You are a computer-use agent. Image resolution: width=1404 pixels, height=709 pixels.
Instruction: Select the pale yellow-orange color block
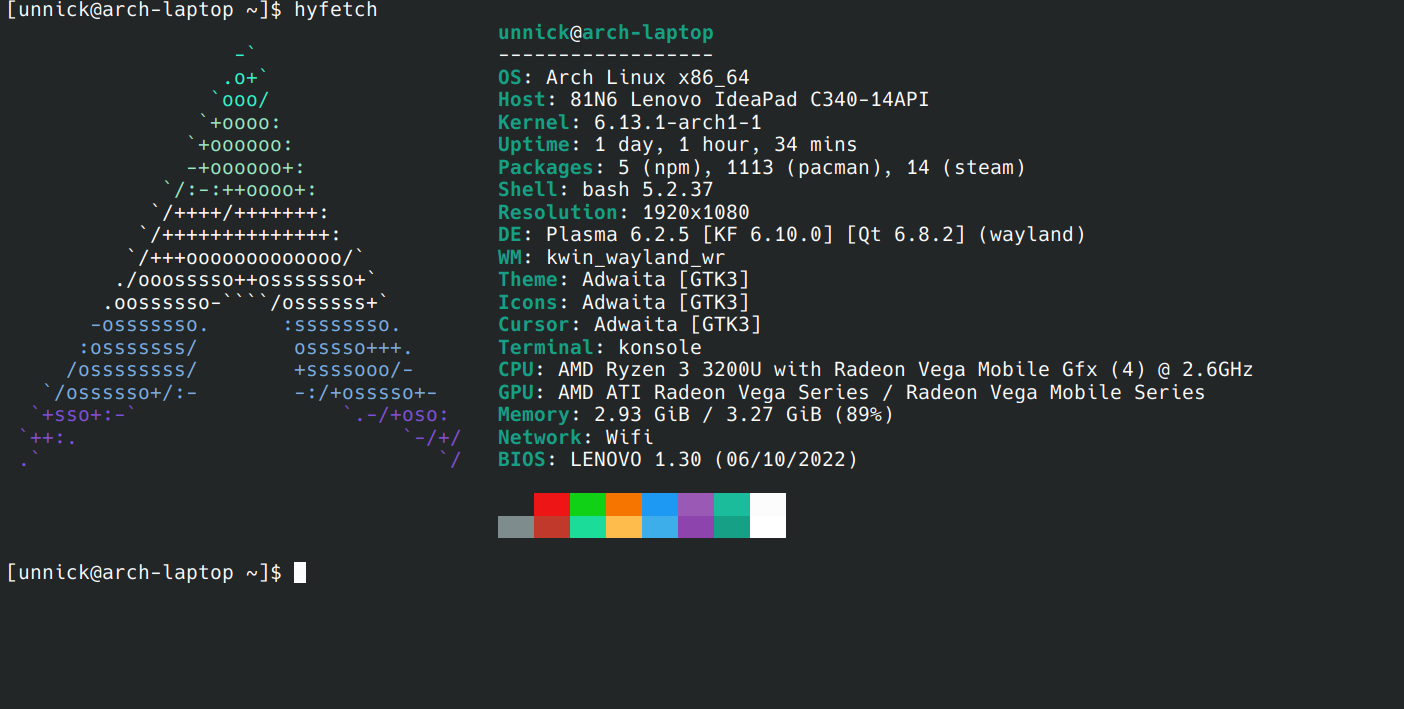[624, 527]
